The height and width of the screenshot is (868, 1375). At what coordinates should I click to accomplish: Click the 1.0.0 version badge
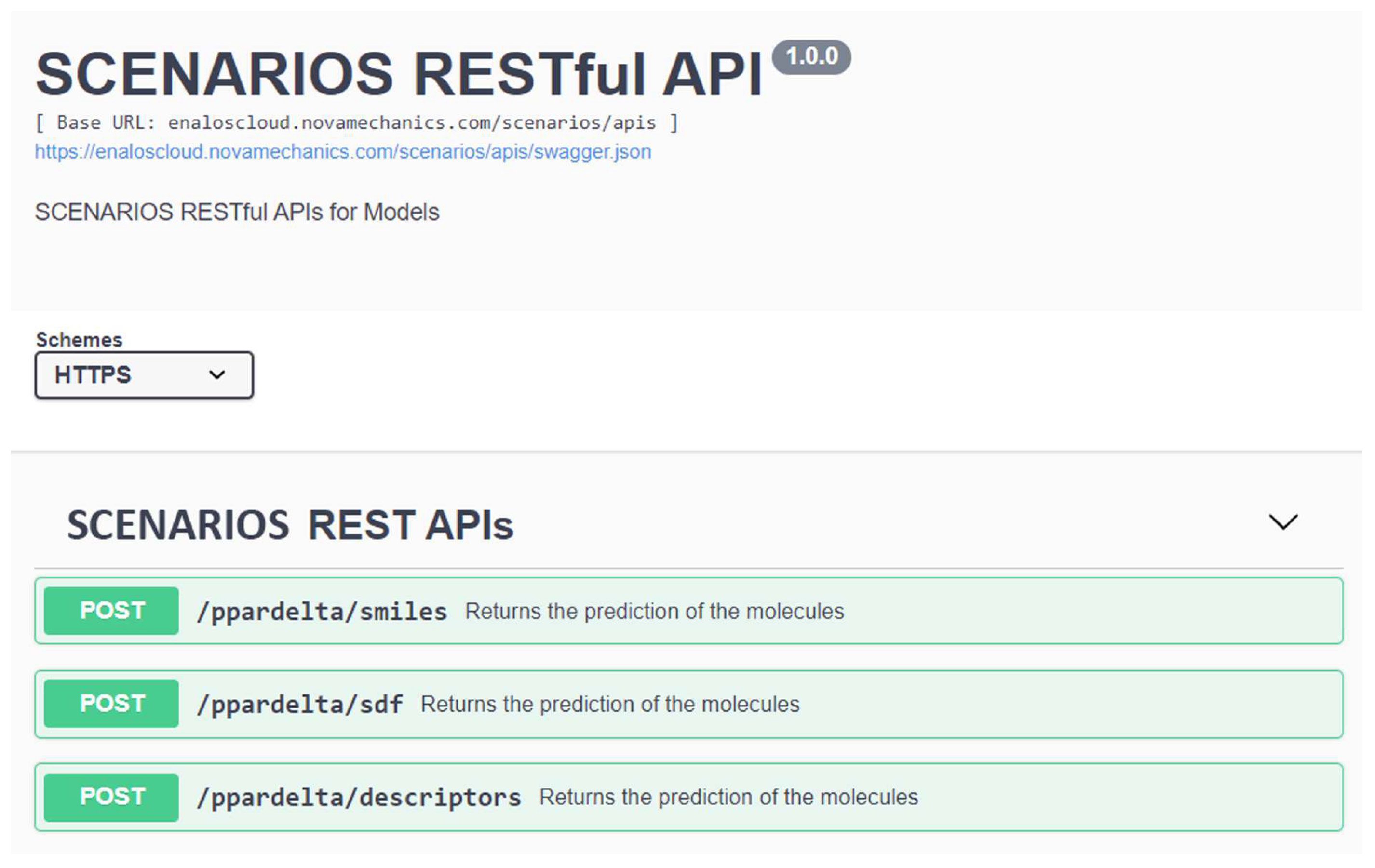click(x=811, y=56)
